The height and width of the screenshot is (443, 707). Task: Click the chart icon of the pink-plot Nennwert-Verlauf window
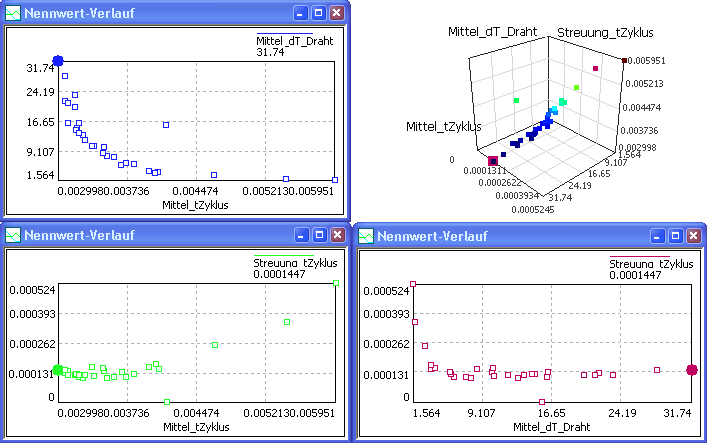coord(366,236)
